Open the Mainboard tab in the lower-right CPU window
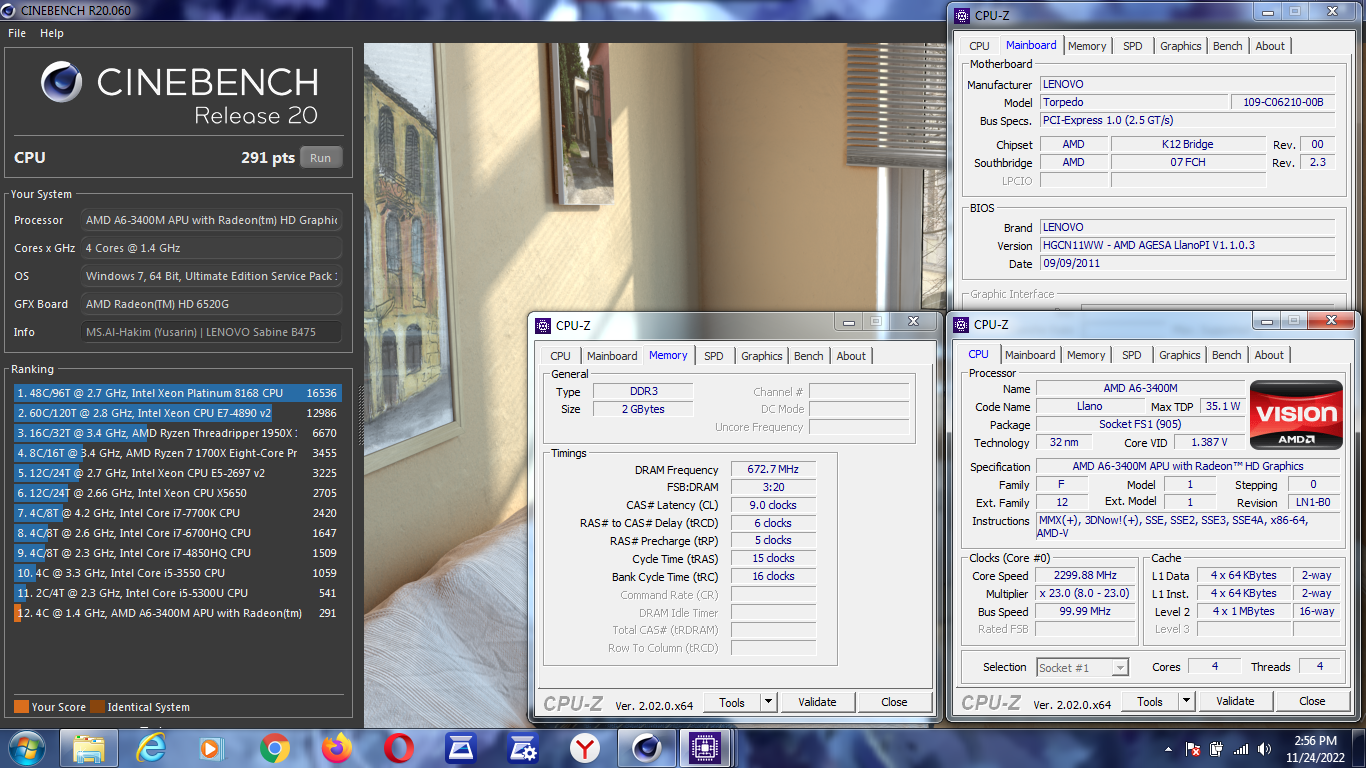This screenshot has height=768, width=1366. tap(1030, 355)
